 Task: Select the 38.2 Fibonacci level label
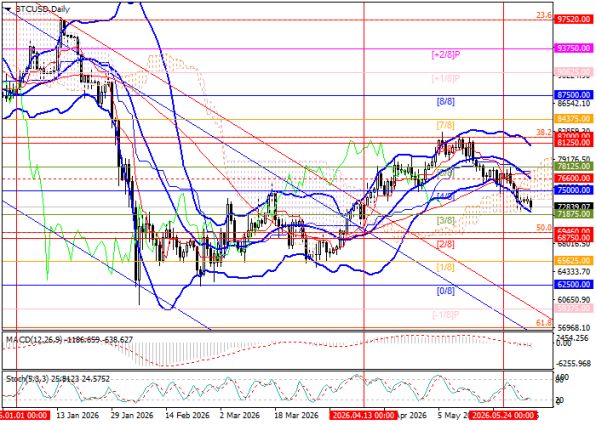pos(544,132)
